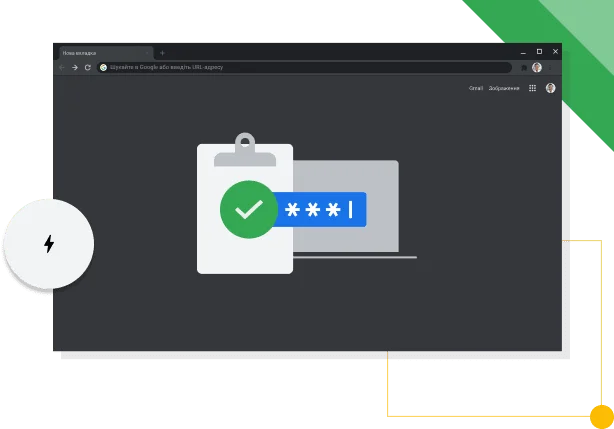Open the Зображення link

click(x=504, y=88)
